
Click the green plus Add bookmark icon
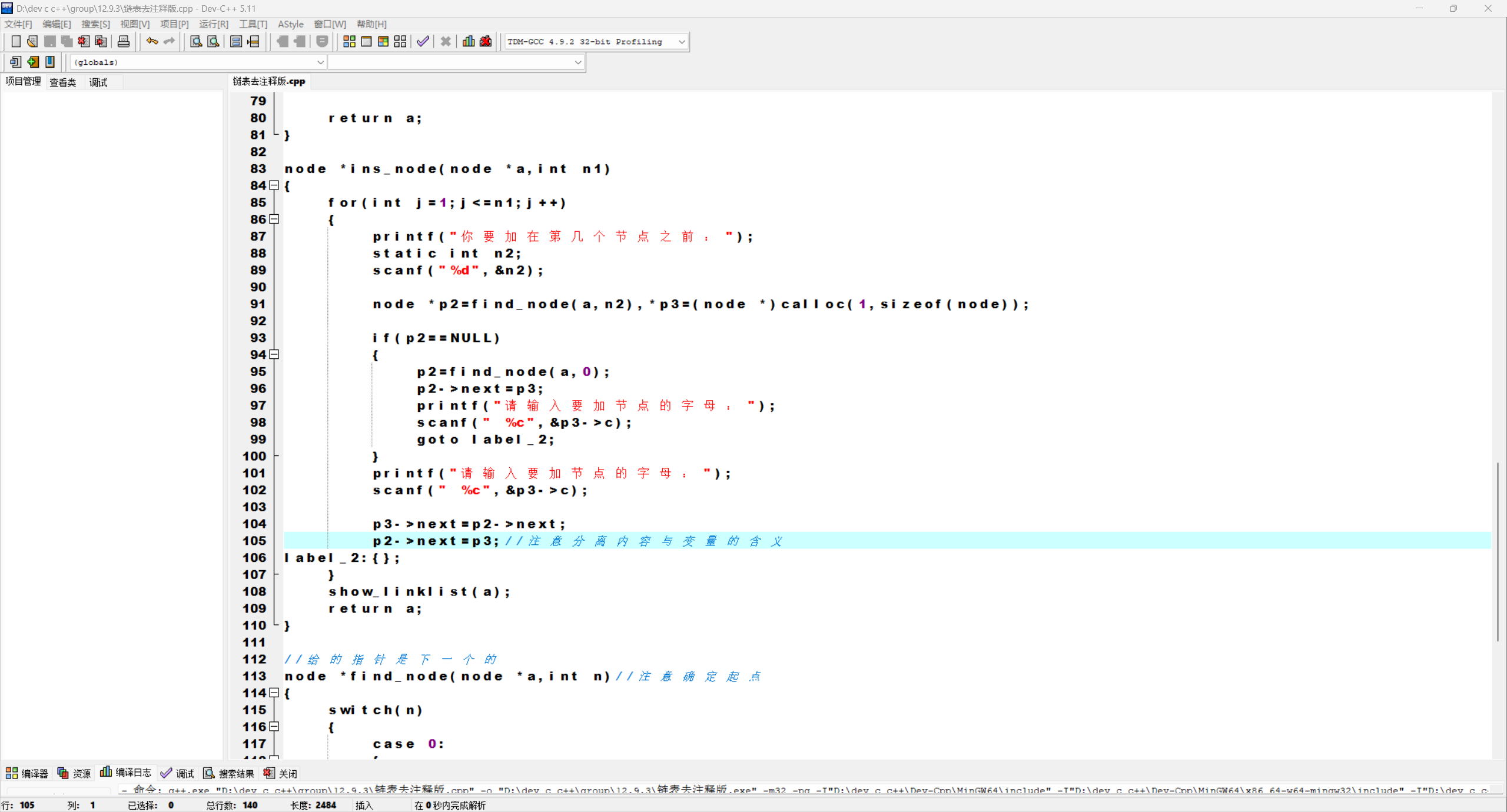coord(33,62)
